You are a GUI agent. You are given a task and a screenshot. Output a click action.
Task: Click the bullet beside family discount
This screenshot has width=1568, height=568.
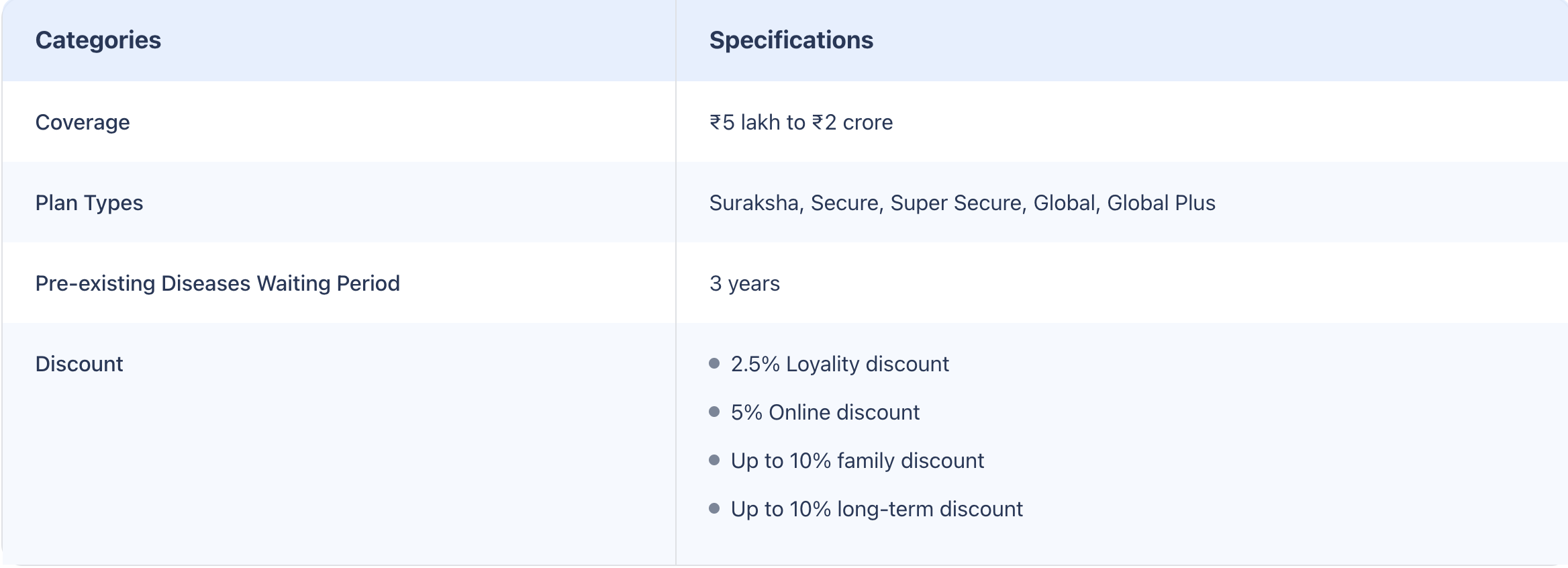pyautogui.click(x=714, y=460)
